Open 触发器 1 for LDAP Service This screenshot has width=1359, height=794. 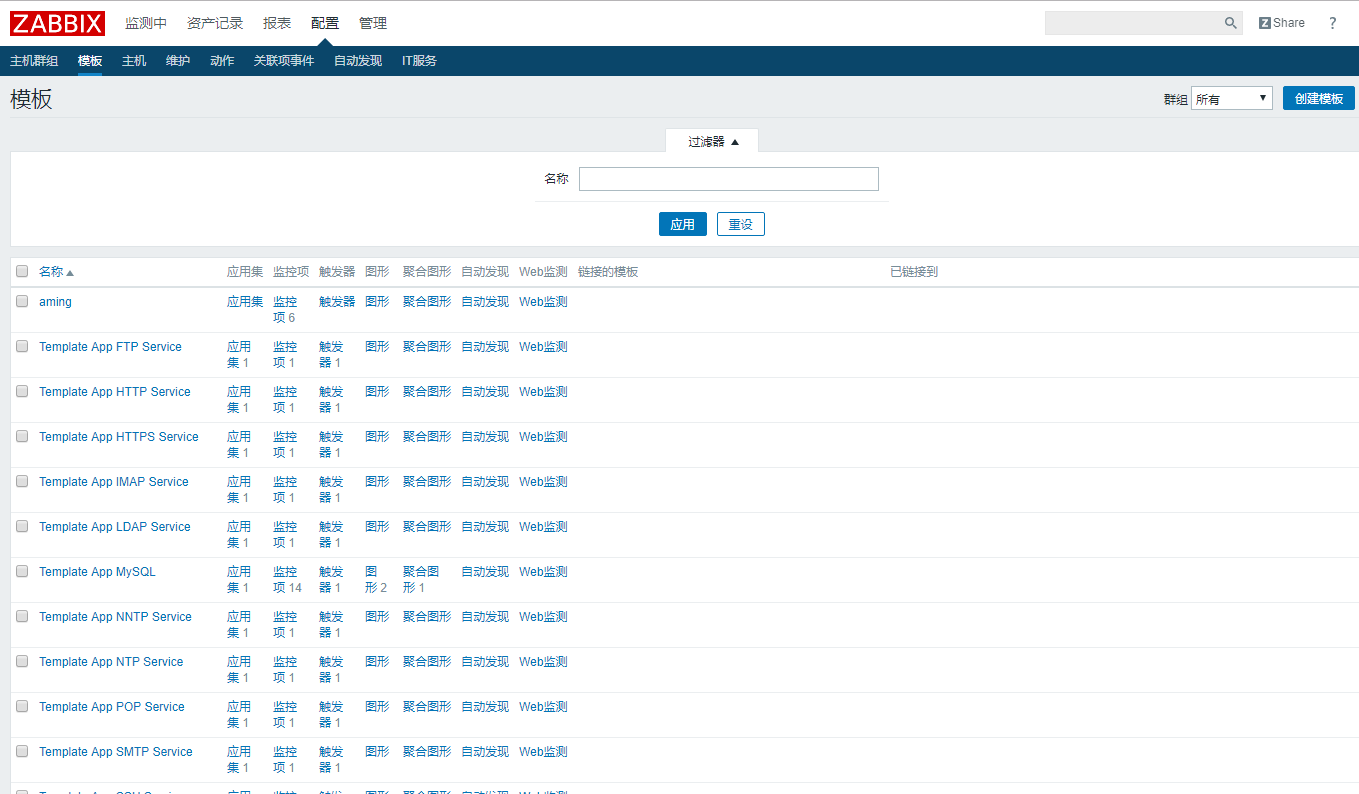331,534
